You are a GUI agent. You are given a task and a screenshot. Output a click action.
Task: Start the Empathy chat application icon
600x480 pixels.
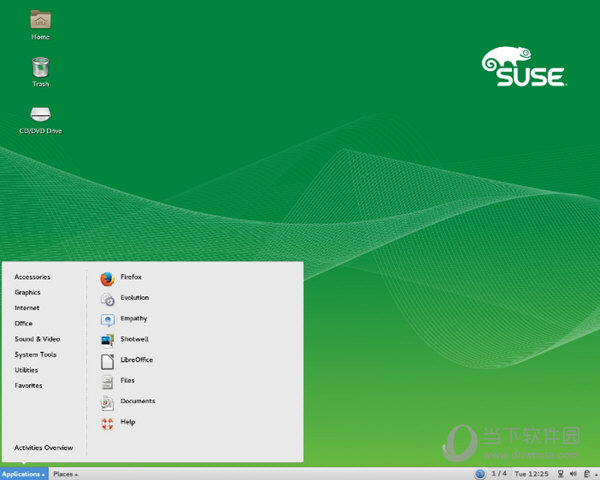pyautogui.click(x=108, y=320)
